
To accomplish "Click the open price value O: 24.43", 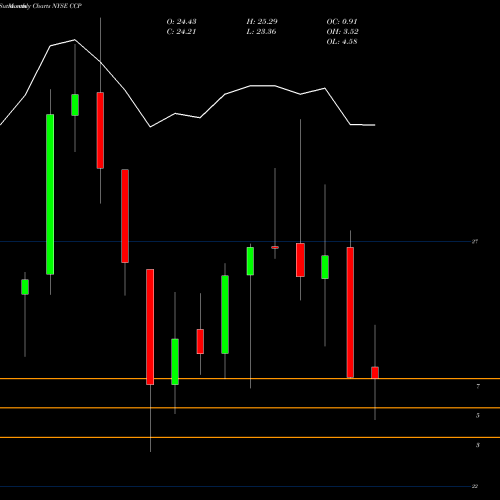I will 181,22.
